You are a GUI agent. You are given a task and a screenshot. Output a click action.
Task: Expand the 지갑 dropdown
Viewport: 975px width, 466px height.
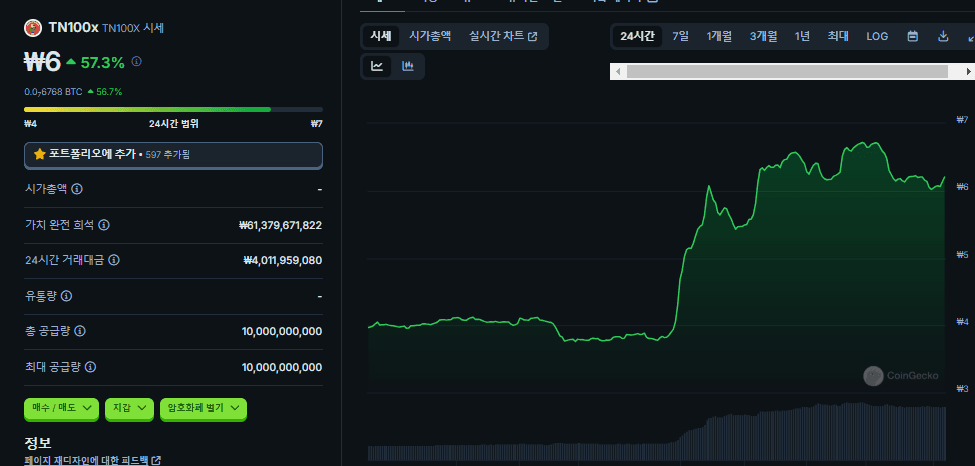[130, 408]
